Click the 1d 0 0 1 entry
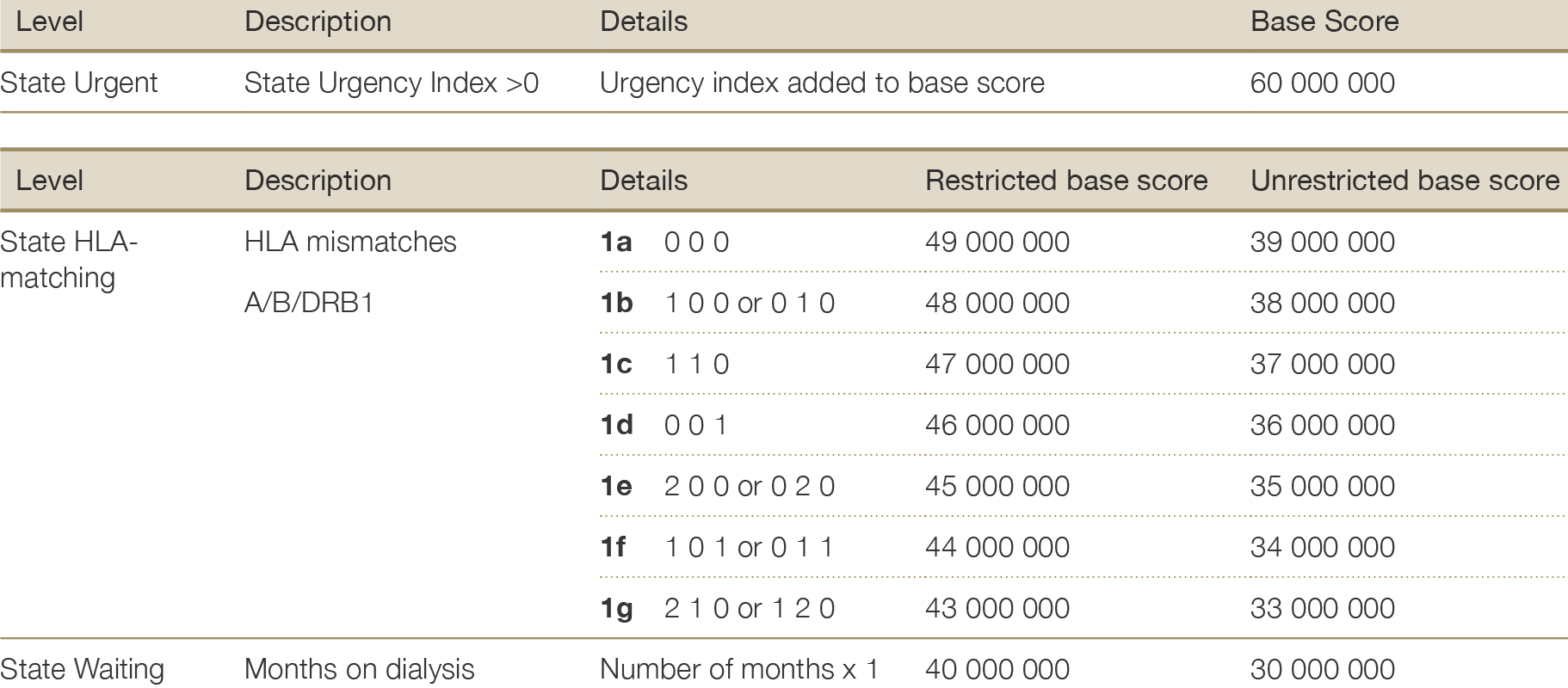This screenshot has width=1568, height=688. pyautogui.click(x=664, y=426)
